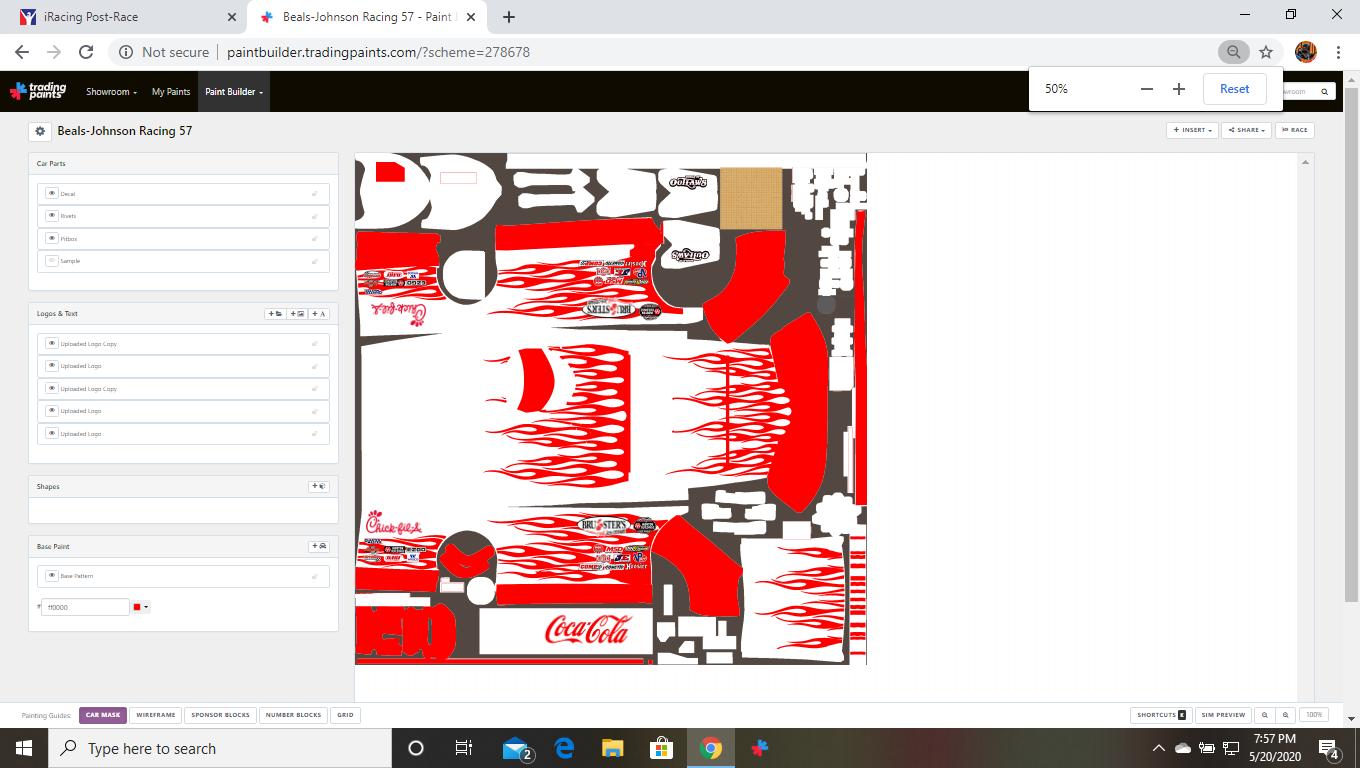Screen dimensions: 1360x768
Task: Open the red base color swatch picker
Action: tap(140, 607)
